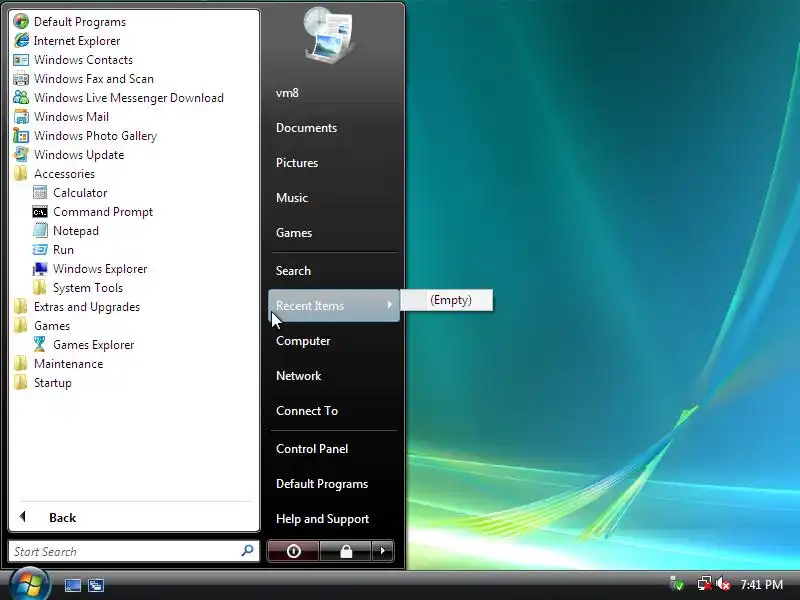Image resolution: width=800 pixels, height=600 pixels.
Task: Open Windows Contacts icon
Action: [x=21, y=60]
